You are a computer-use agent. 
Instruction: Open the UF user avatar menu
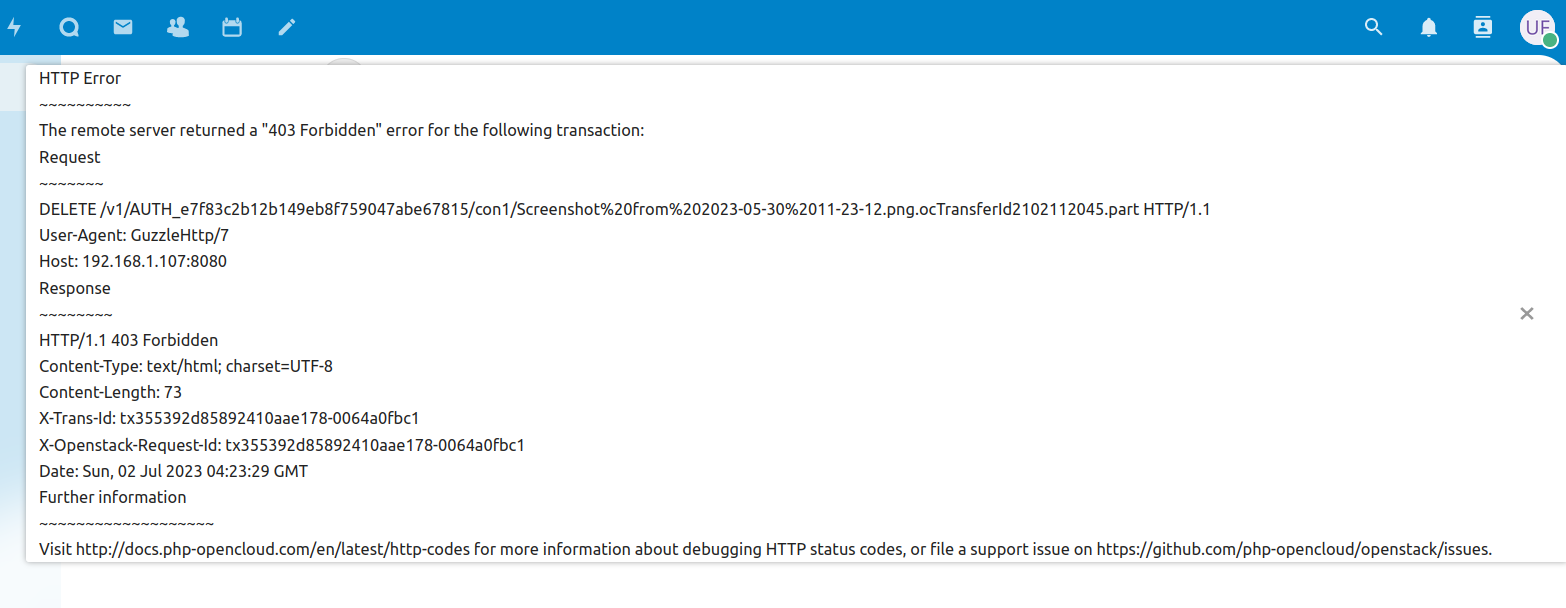tap(1536, 27)
